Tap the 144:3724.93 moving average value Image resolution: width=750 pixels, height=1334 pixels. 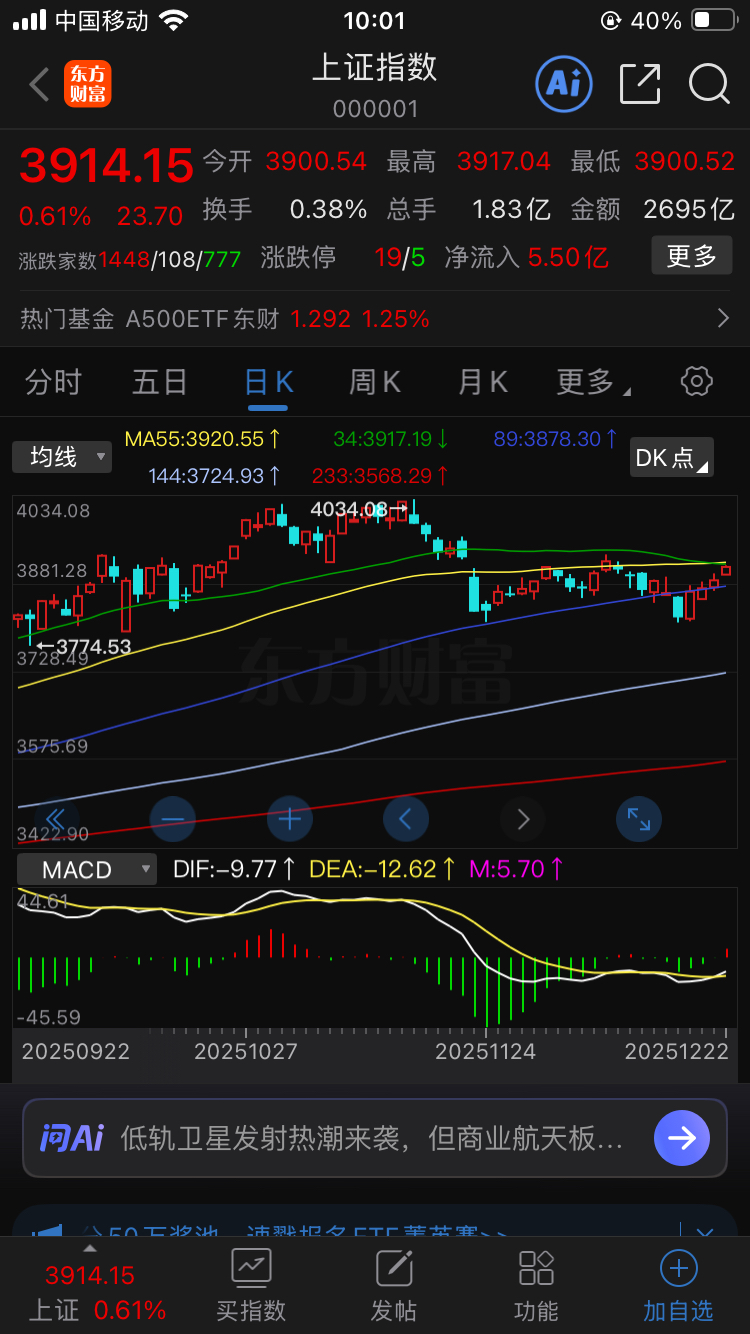(x=214, y=476)
